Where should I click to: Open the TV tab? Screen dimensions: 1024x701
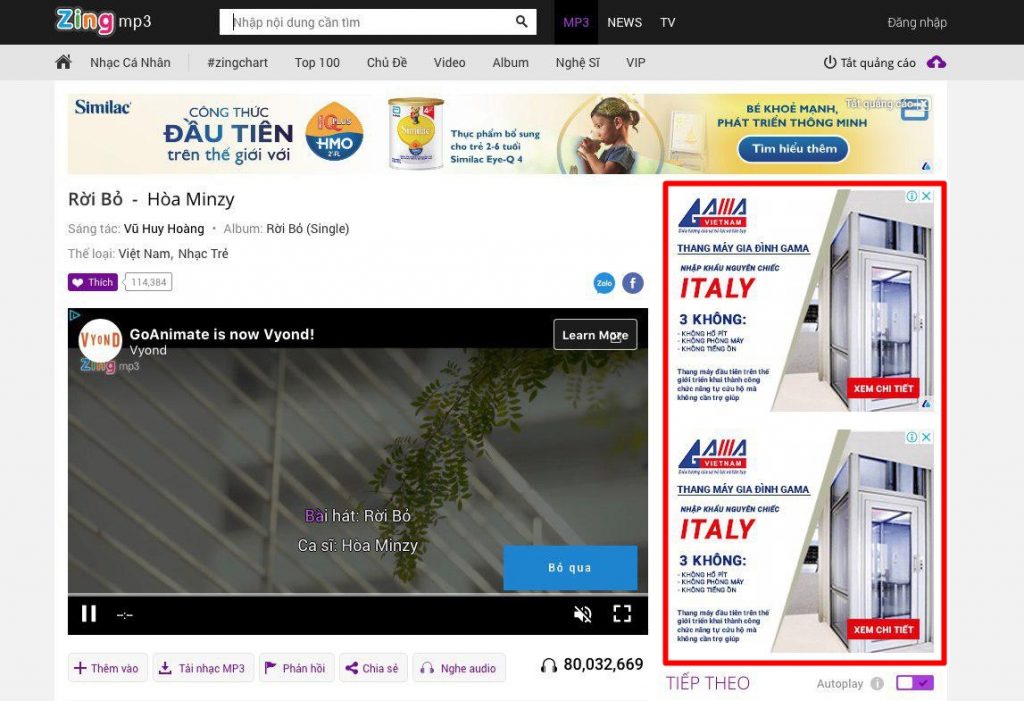(x=667, y=22)
